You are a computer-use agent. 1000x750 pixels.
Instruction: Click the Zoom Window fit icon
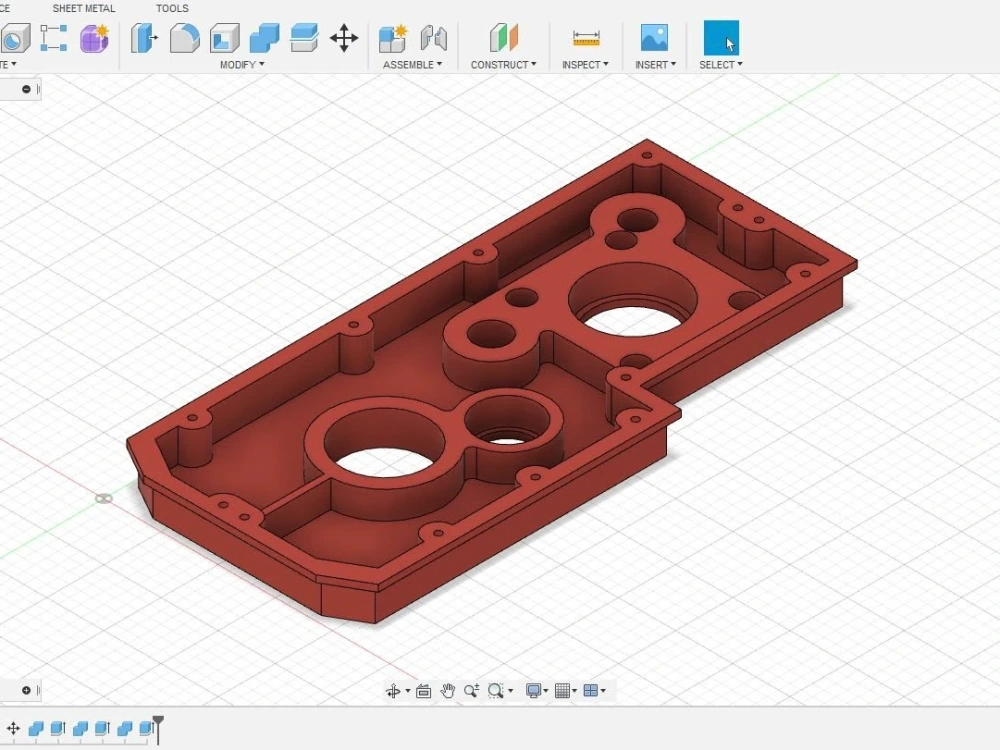pos(496,691)
